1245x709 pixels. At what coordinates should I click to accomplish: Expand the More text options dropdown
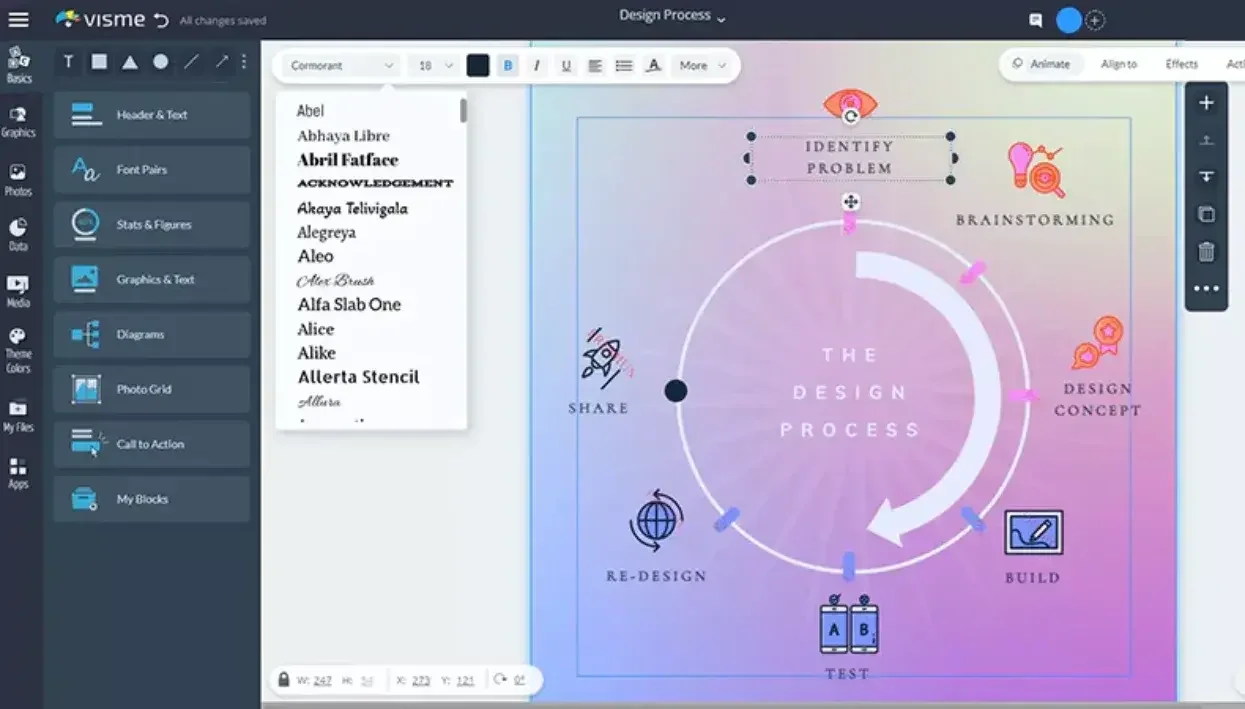(x=702, y=66)
